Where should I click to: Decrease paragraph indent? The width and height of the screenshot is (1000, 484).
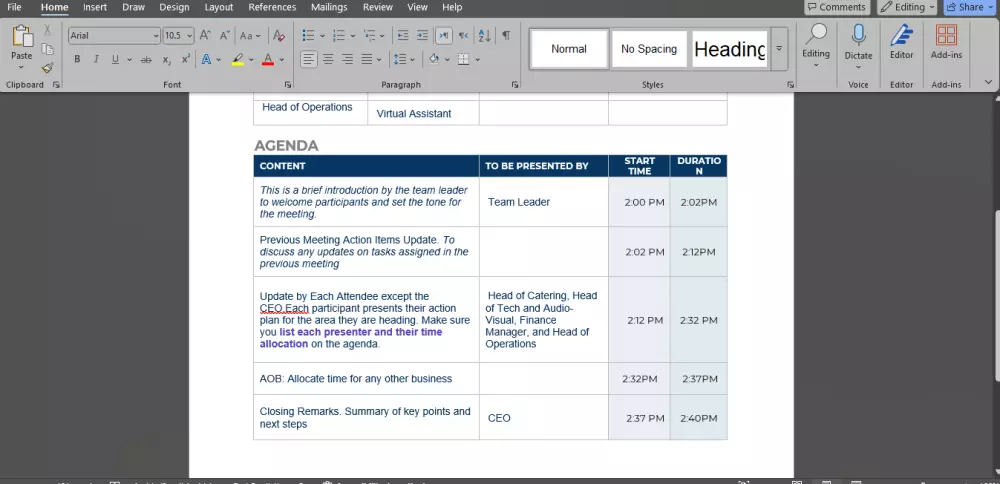click(402, 36)
